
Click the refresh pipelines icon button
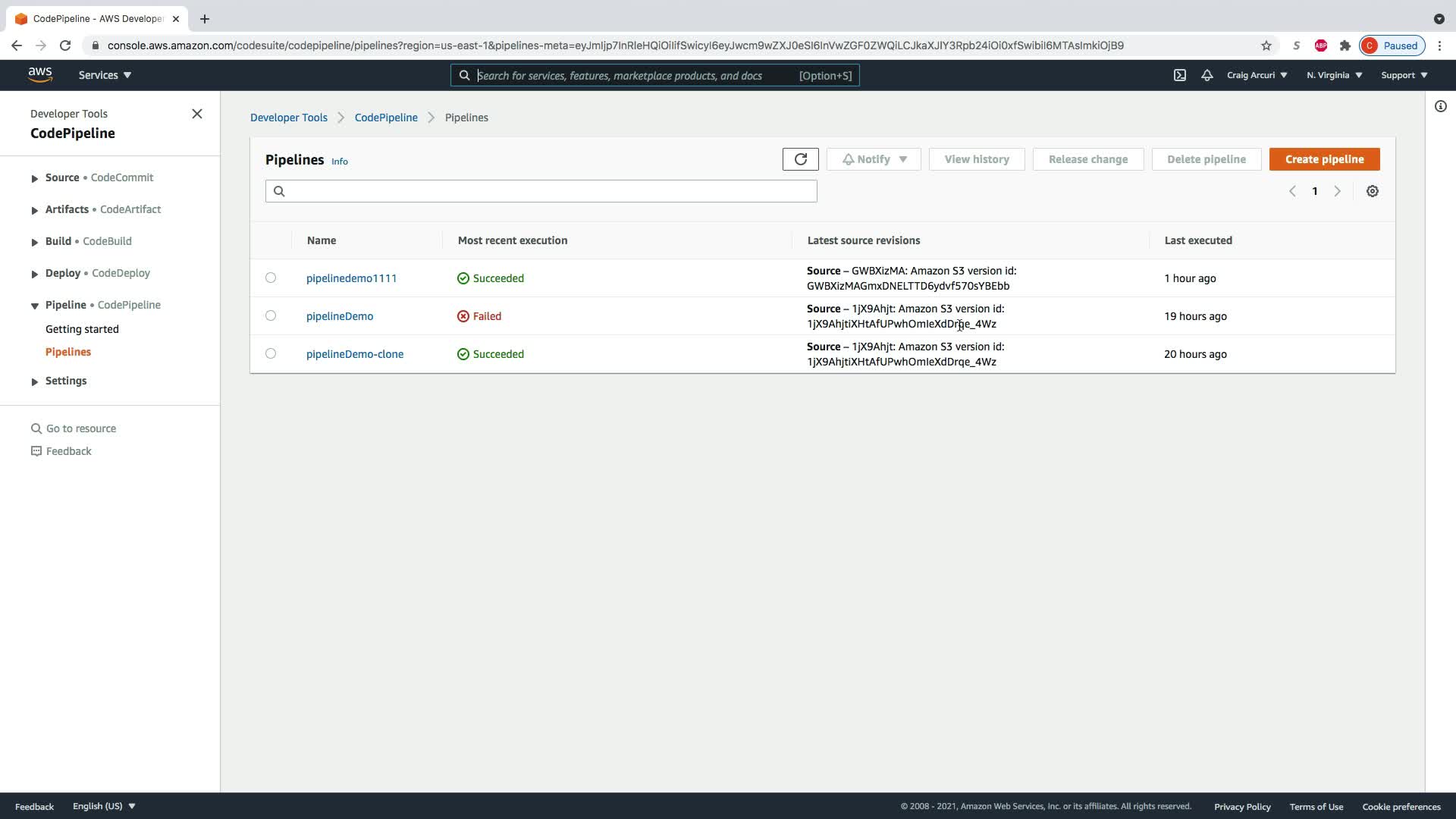tap(800, 159)
